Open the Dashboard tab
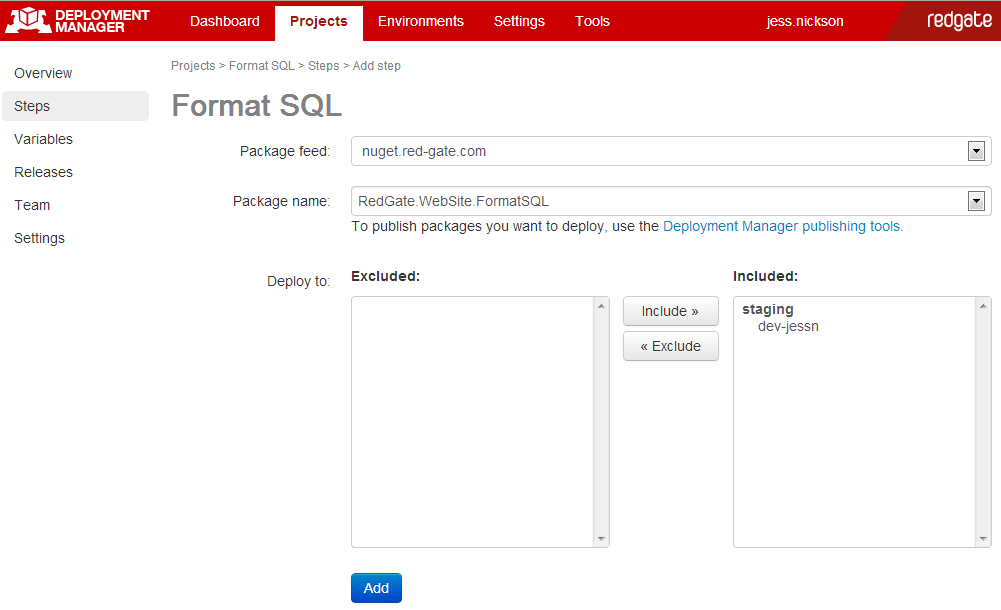This screenshot has height=610, width=1001. tap(225, 21)
